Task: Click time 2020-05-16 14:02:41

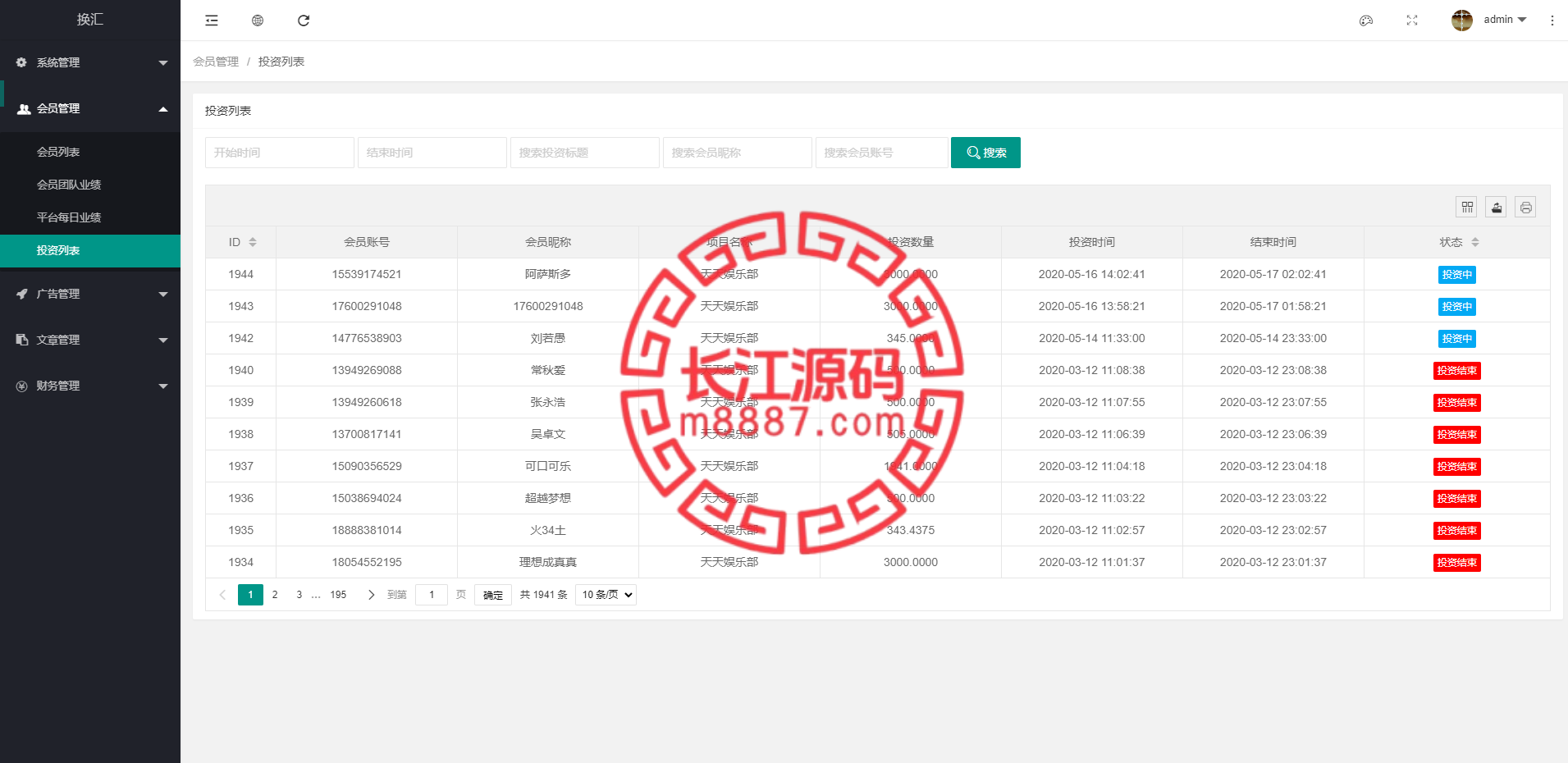Action: coord(1092,274)
